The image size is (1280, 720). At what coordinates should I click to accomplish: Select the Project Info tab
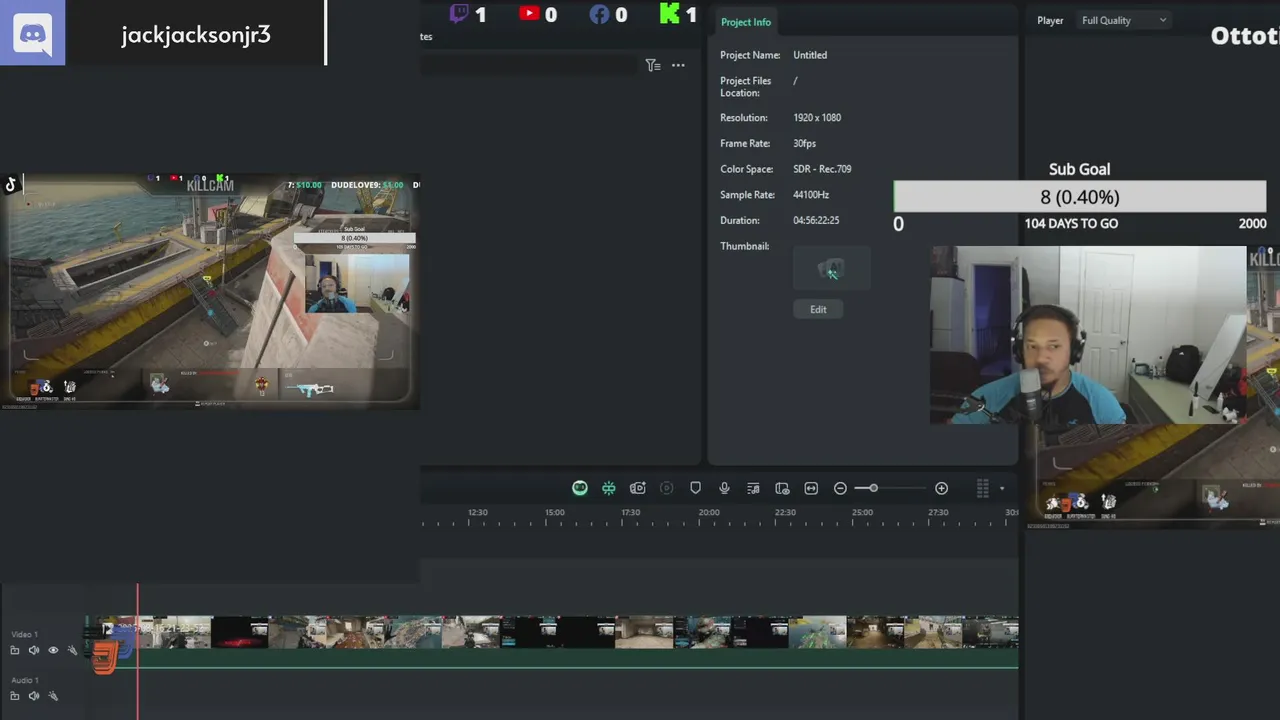tap(745, 22)
